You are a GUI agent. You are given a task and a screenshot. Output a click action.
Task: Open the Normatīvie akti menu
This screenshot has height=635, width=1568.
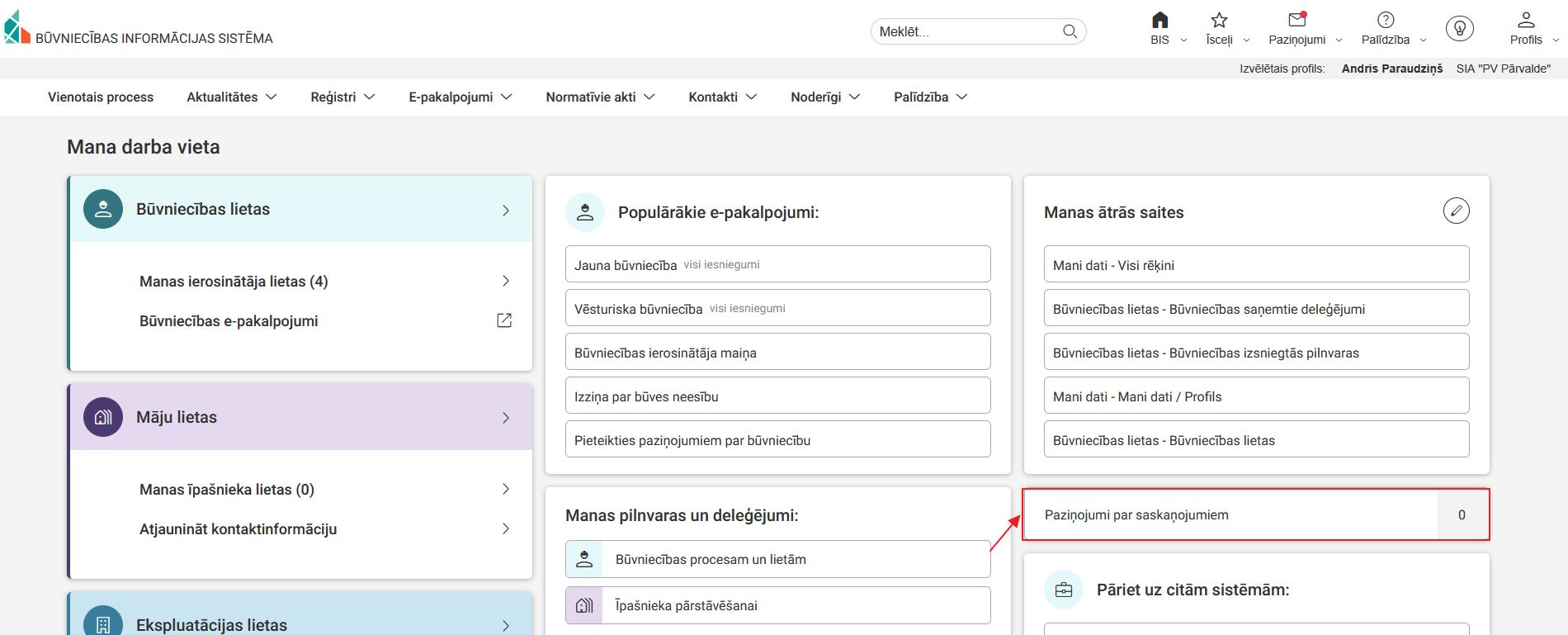(x=600, y=97)
